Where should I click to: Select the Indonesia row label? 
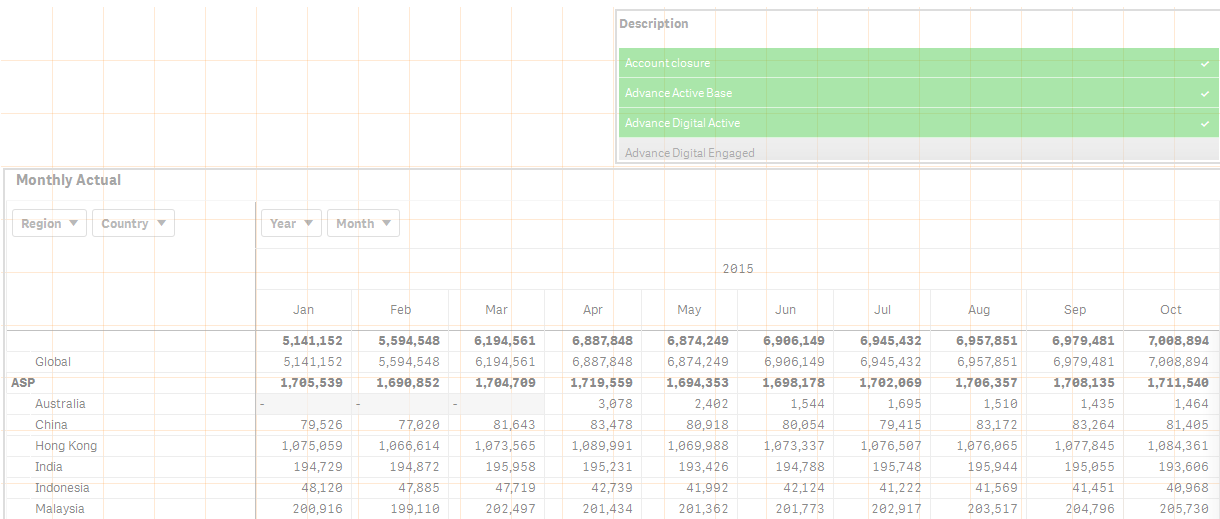(x=62, y=488)
